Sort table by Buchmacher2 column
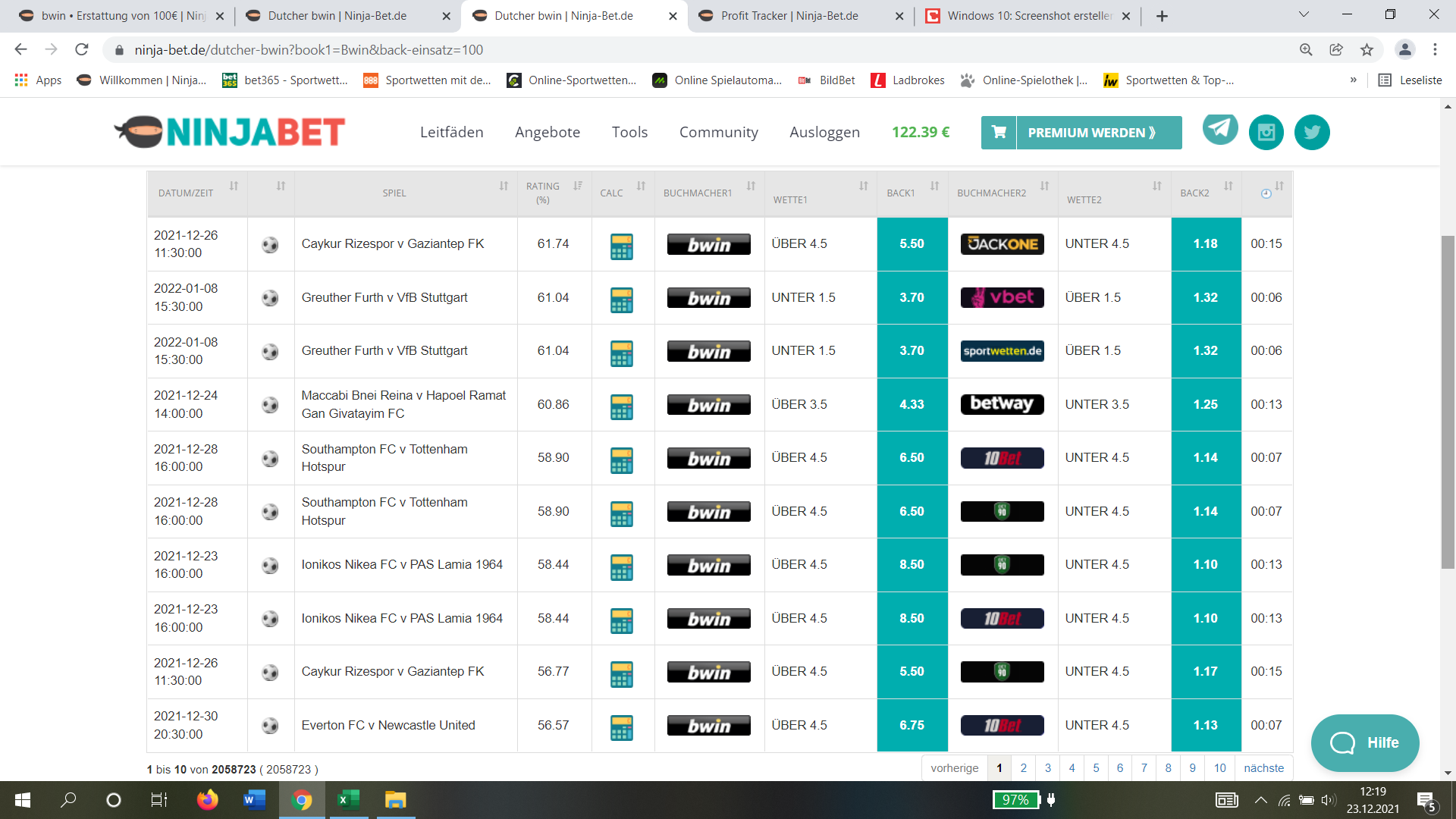Screen dimensions: 1456x819 (1003, 193)
